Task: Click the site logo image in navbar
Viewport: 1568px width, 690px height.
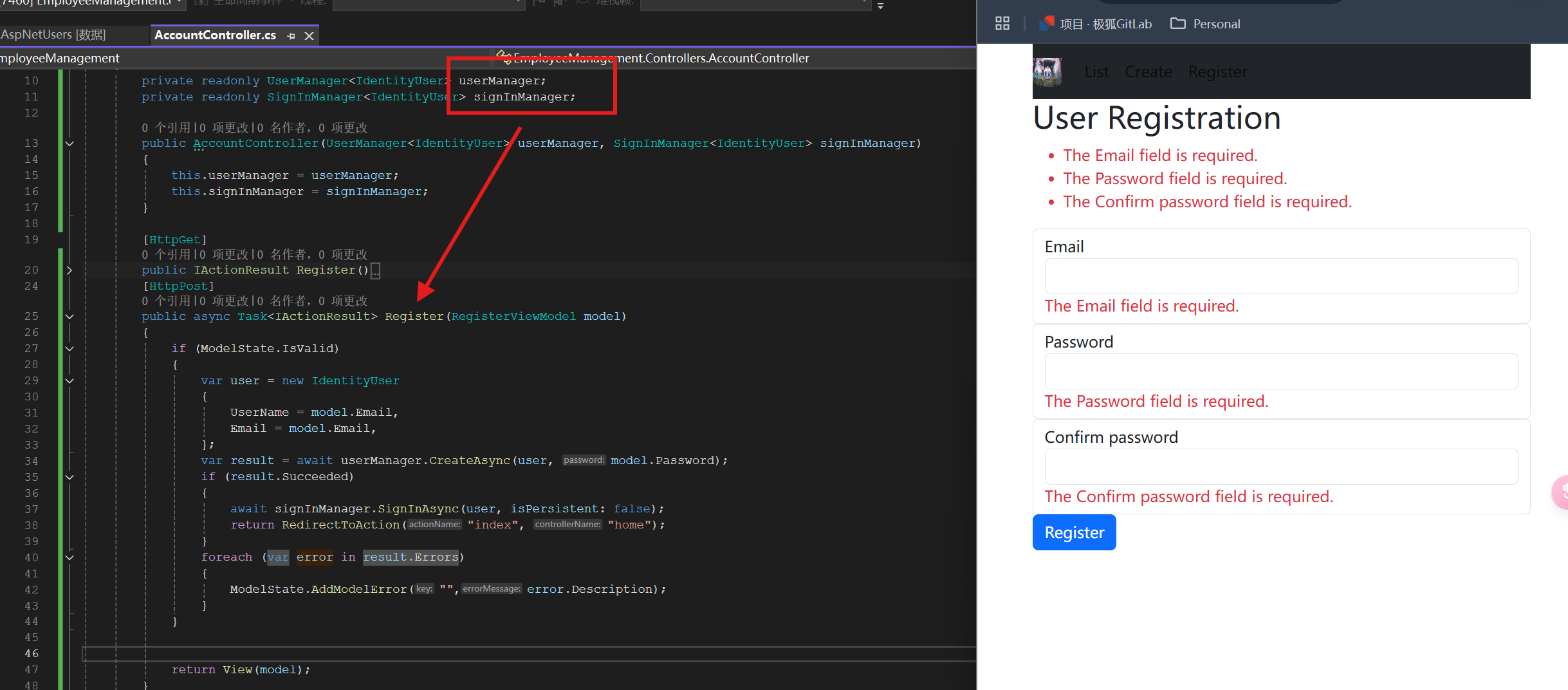Action: coord(1047,71)
